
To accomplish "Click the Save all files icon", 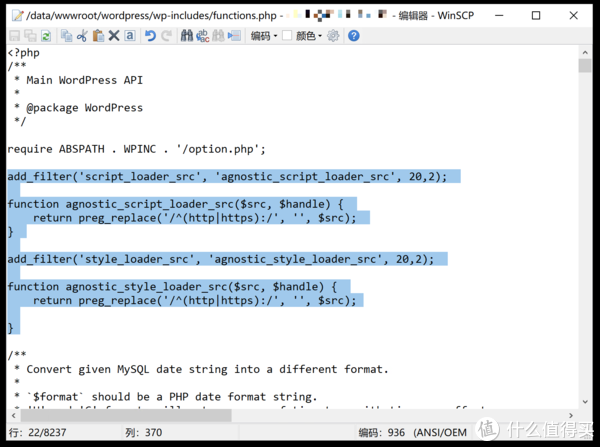I will [x=30, y=36].
